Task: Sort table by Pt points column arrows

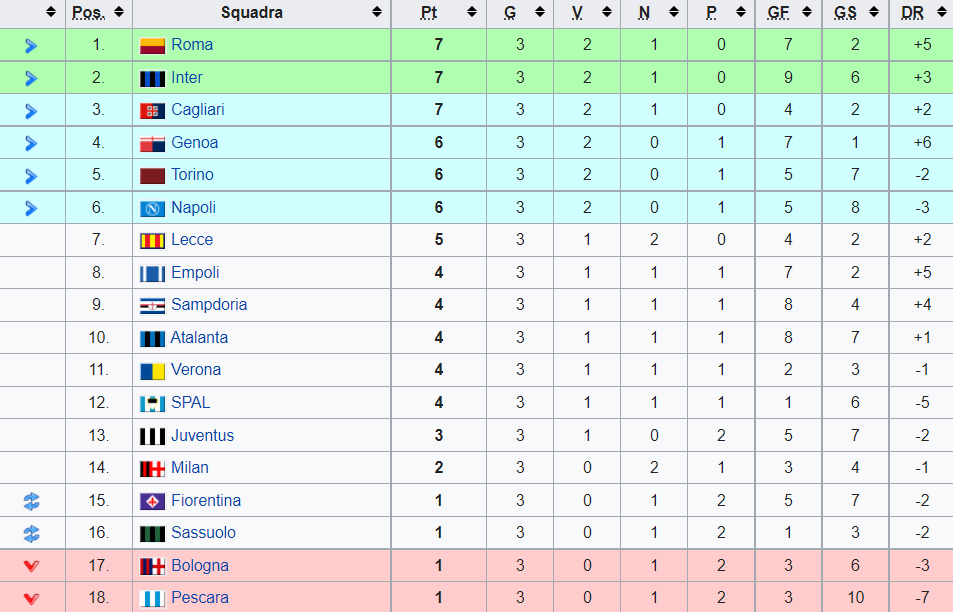Action: (472, 12)
